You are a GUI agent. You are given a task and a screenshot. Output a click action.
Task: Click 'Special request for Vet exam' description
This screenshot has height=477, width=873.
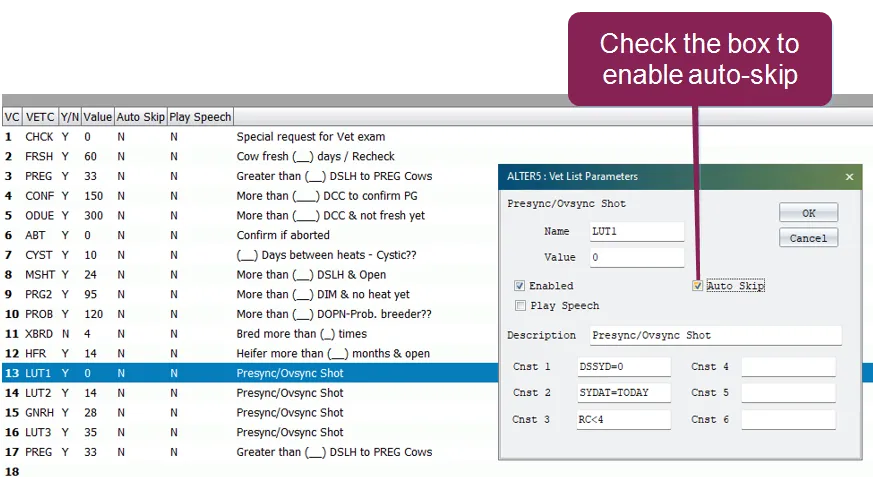pyautogui.click(x=311, y=137)
